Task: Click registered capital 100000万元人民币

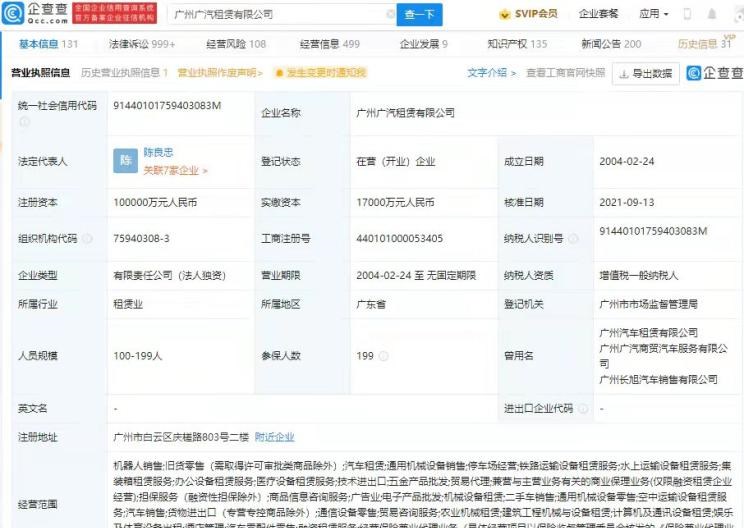Action: coord(155,203)
